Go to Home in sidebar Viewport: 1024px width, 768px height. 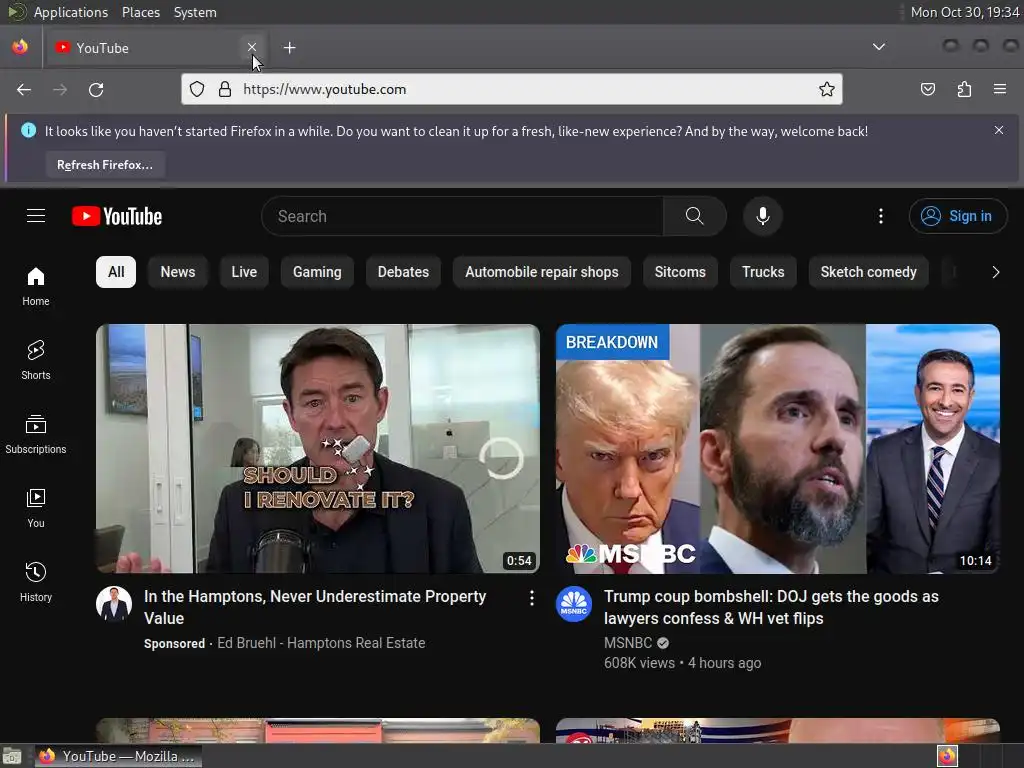tap(36, 286)
